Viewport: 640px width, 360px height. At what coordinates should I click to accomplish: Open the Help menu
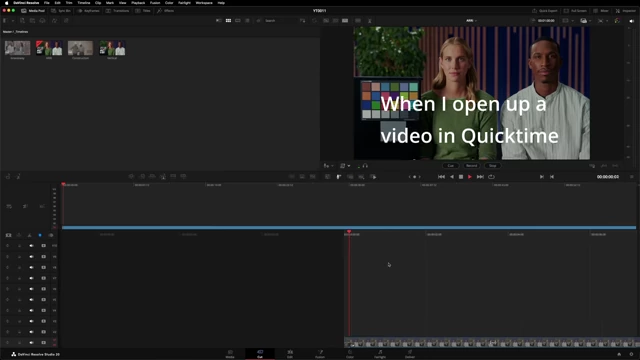tap(221, 3)
